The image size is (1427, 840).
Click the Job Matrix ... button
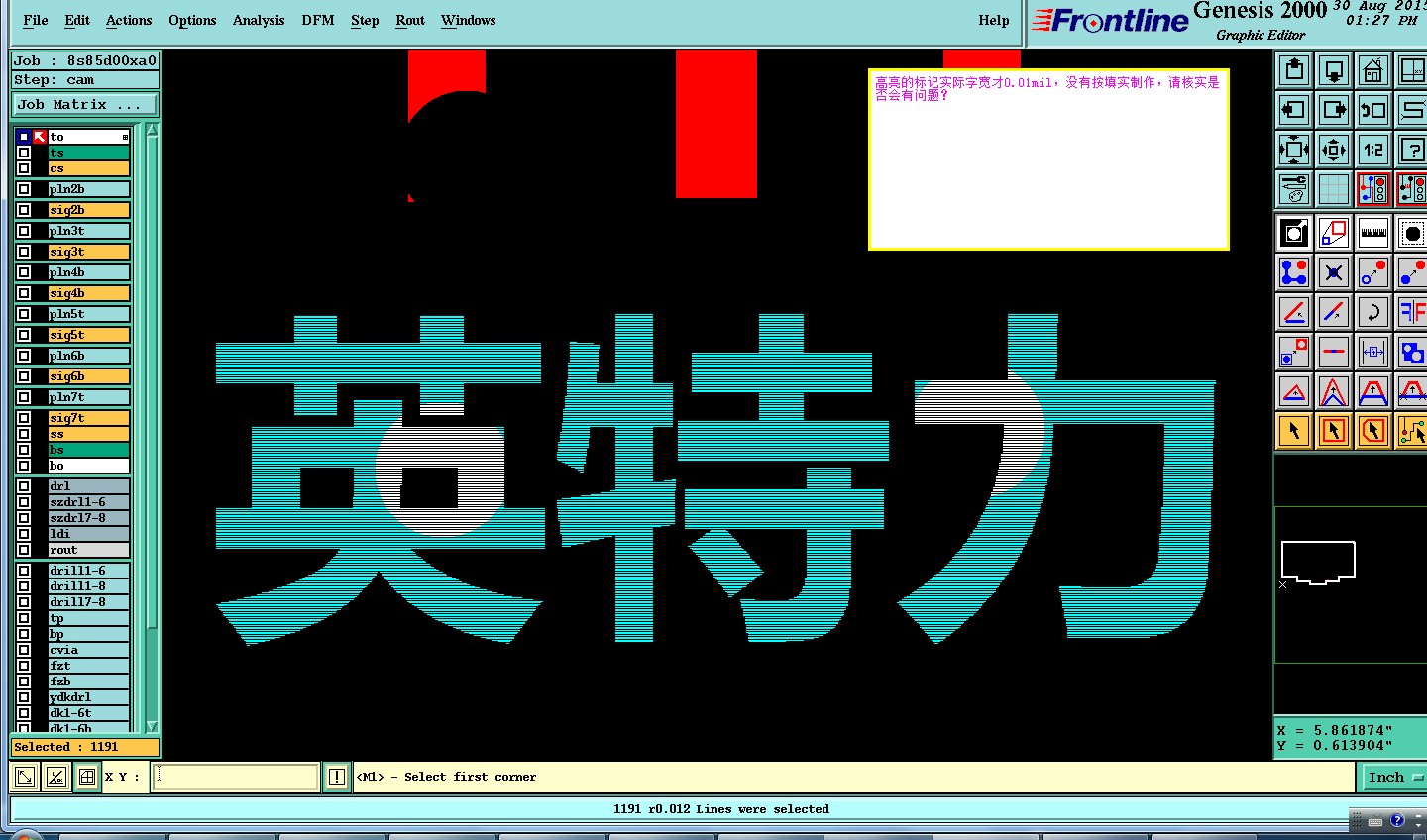point(85,104)
